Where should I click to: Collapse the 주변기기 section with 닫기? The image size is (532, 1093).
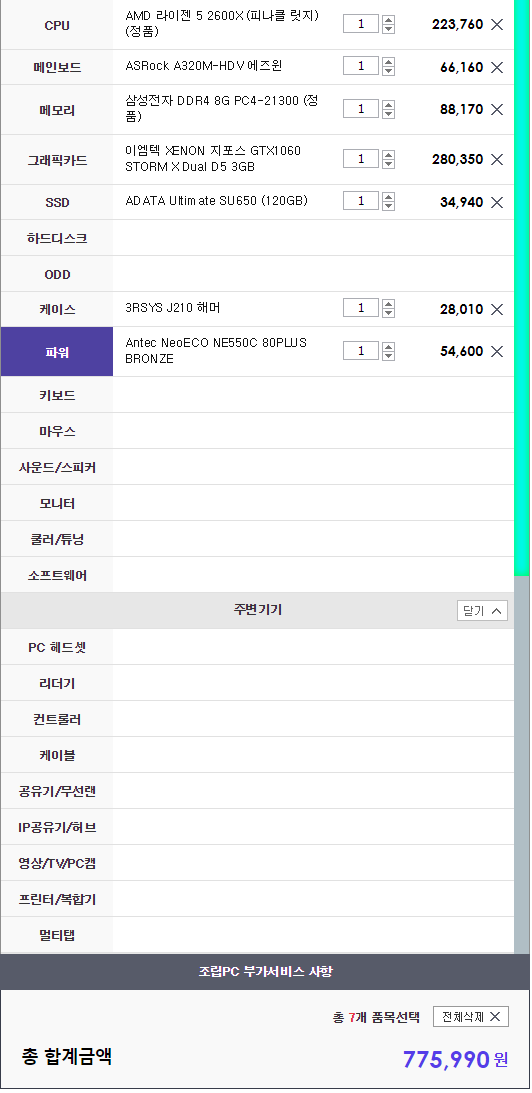482,611
